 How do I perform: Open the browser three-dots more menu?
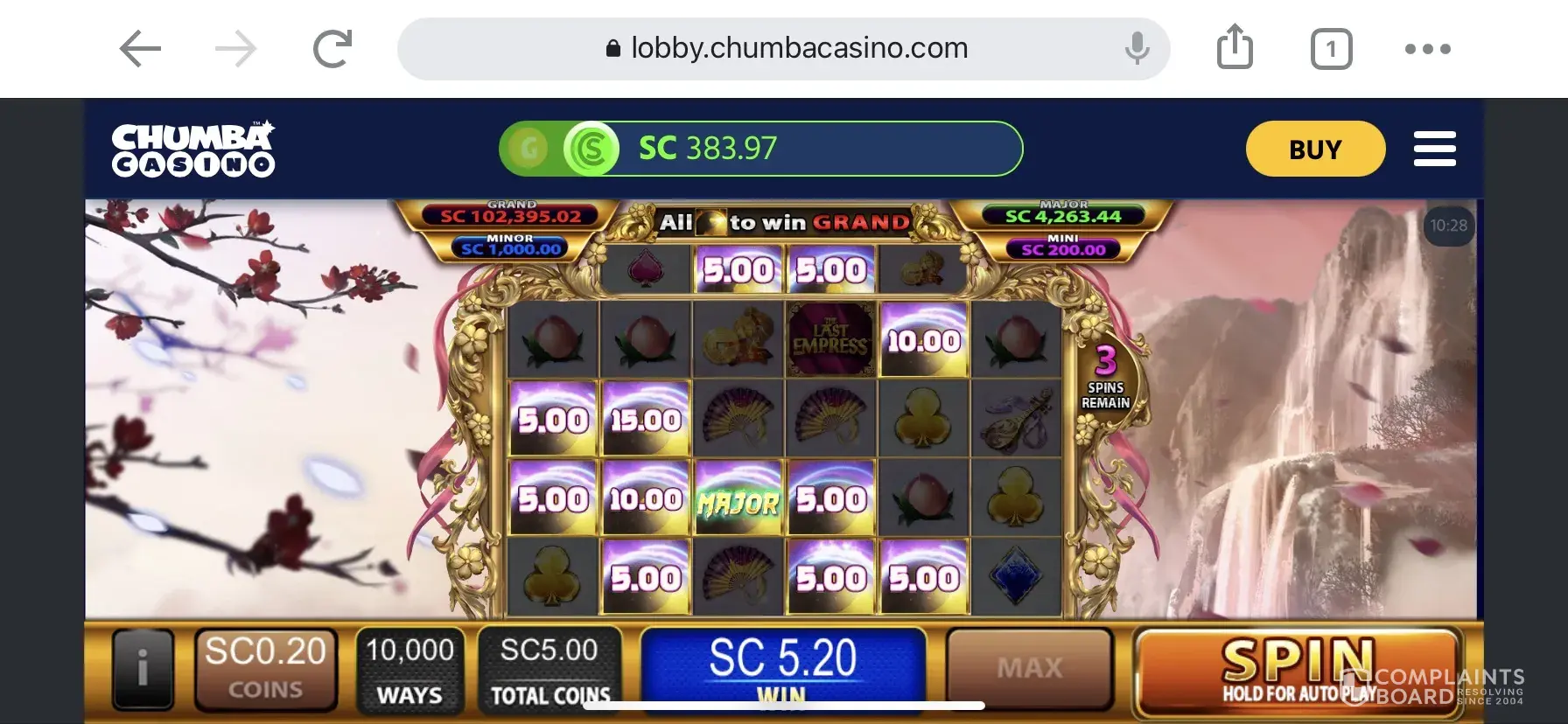coord(1427,49)
